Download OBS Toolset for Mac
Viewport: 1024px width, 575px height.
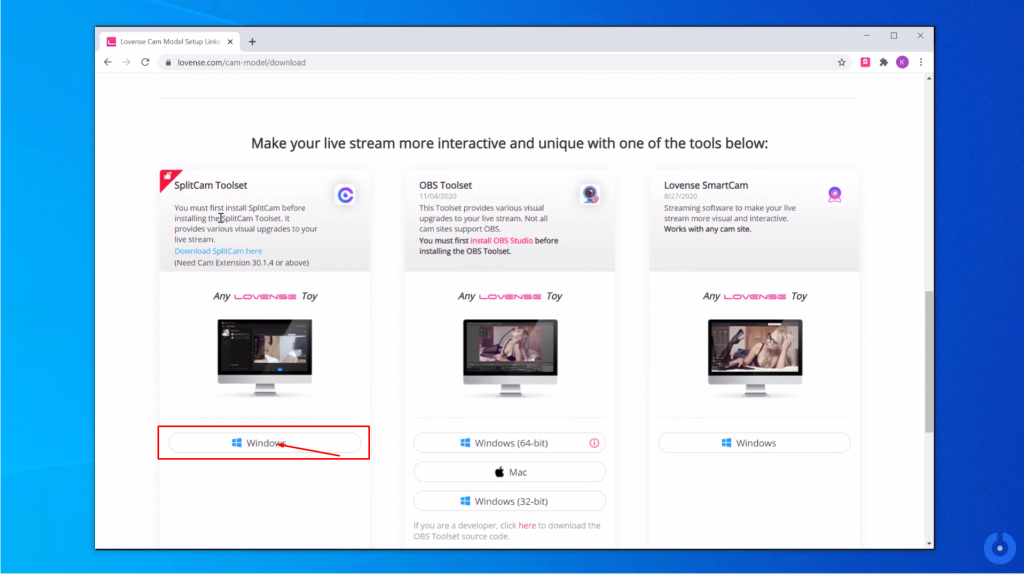coord(509,472)
